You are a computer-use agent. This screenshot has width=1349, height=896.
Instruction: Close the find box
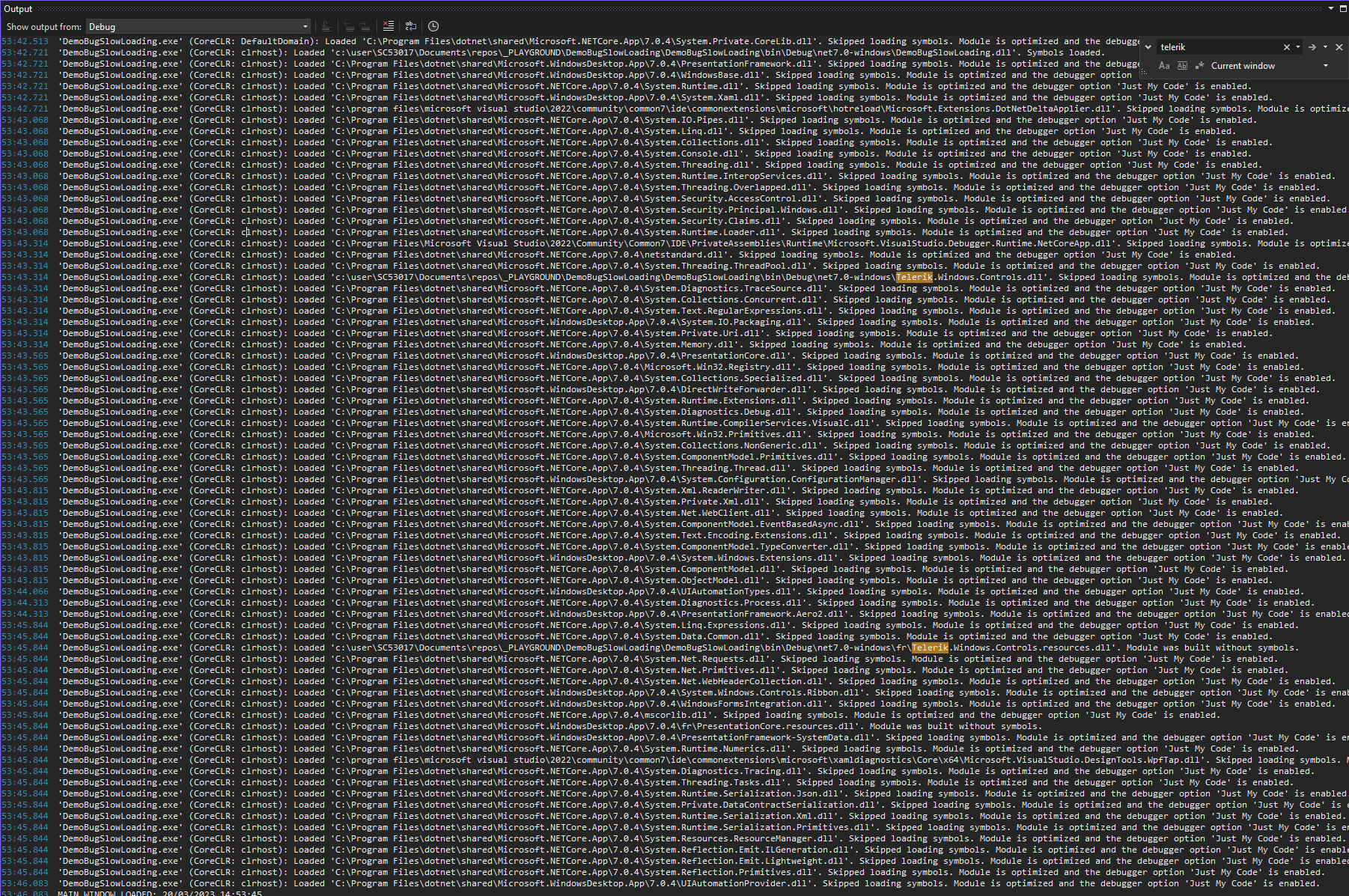1339,47
